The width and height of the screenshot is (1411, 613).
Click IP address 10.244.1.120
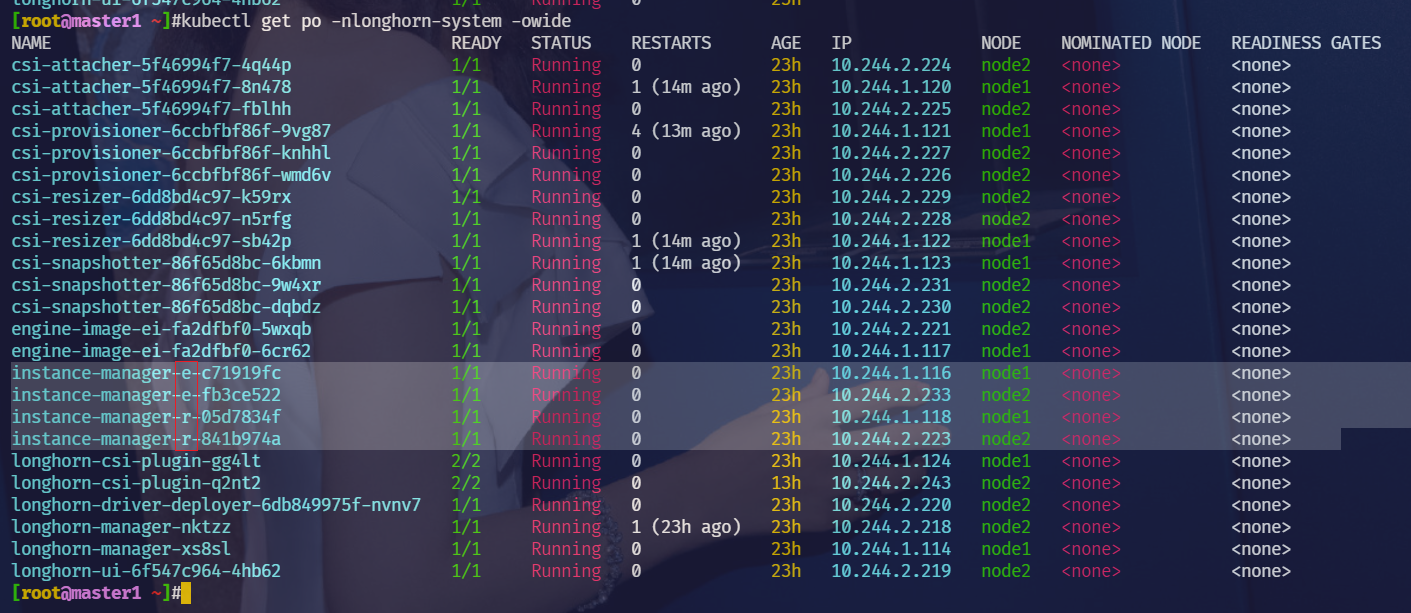coord(891,87)
